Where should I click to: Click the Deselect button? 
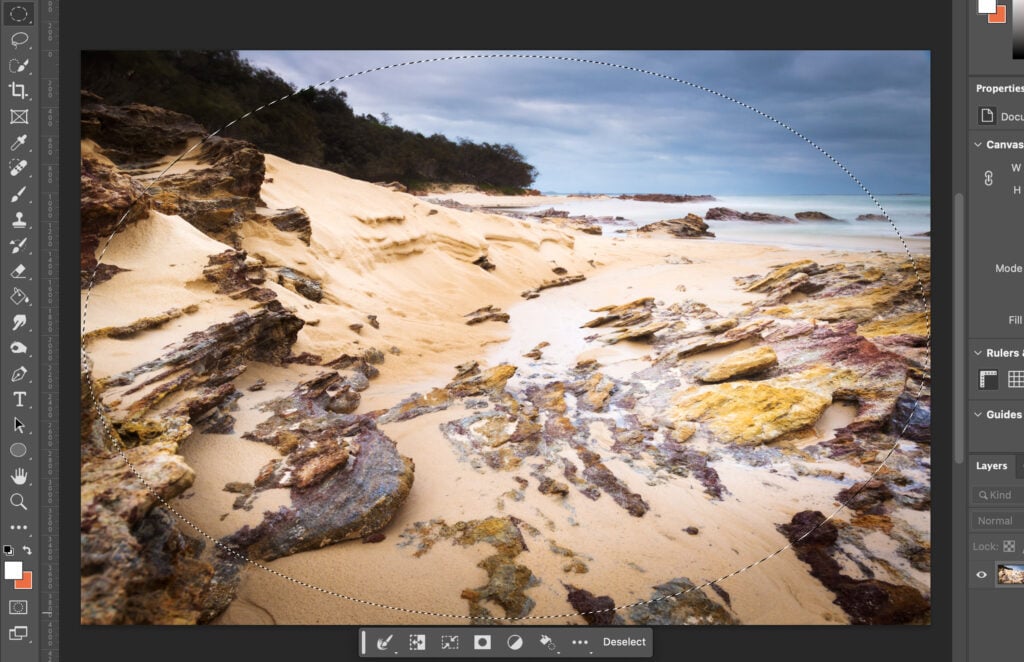[624, 642]
